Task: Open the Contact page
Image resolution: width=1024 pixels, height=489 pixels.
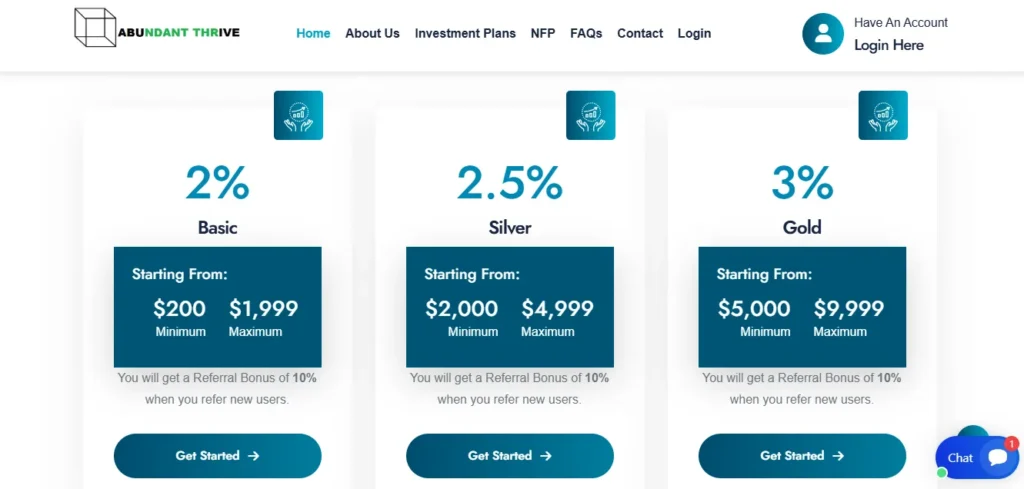Action: coord(640,33)
